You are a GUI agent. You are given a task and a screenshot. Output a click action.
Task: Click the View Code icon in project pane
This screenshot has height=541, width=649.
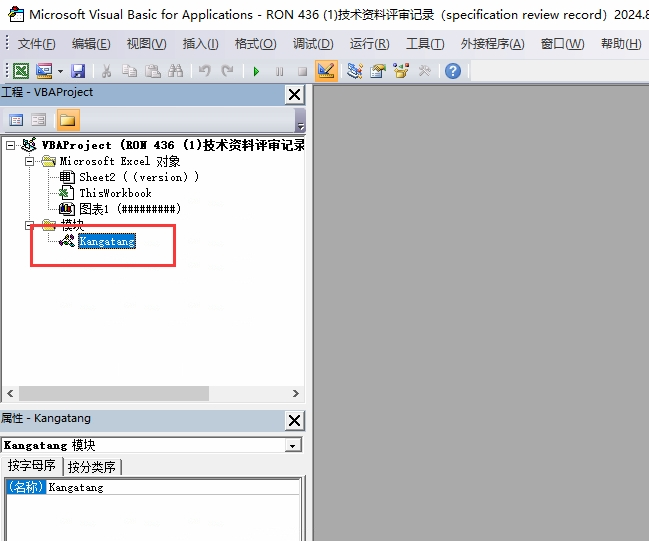(16, 120)
